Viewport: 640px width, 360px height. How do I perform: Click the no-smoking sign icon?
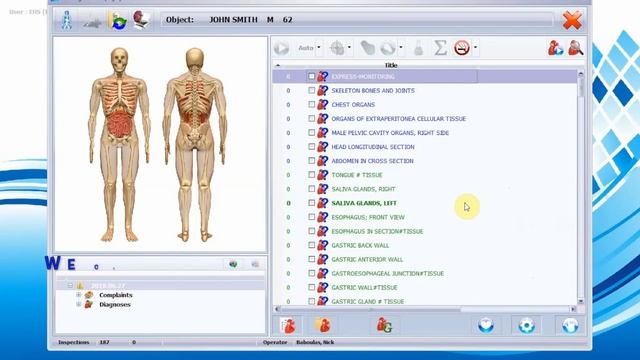[462, 48]
